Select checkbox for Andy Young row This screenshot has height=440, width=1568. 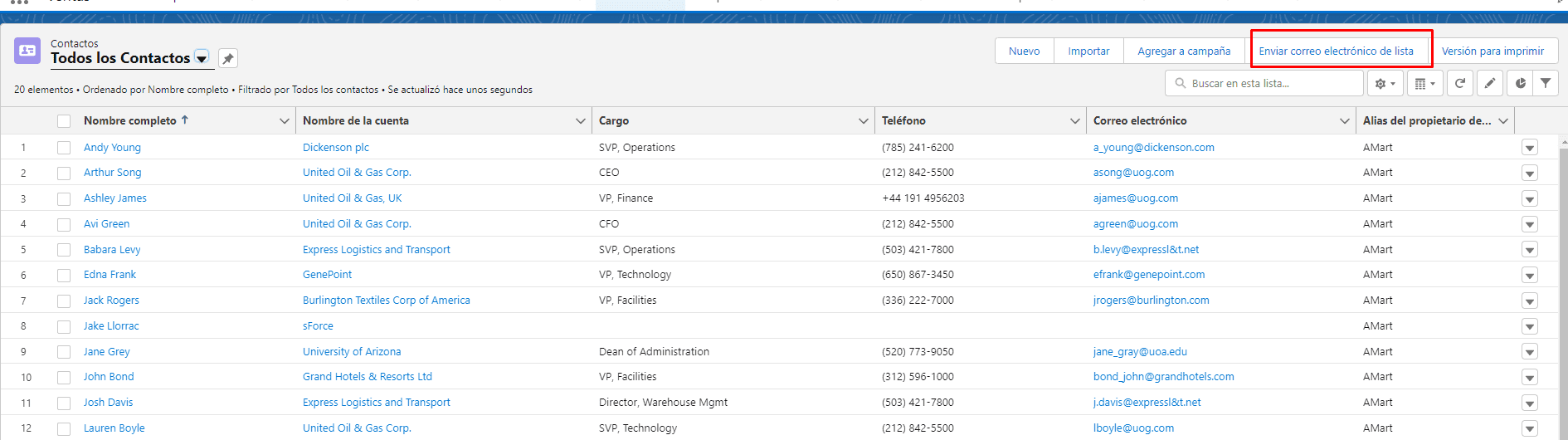pos(64,148)
